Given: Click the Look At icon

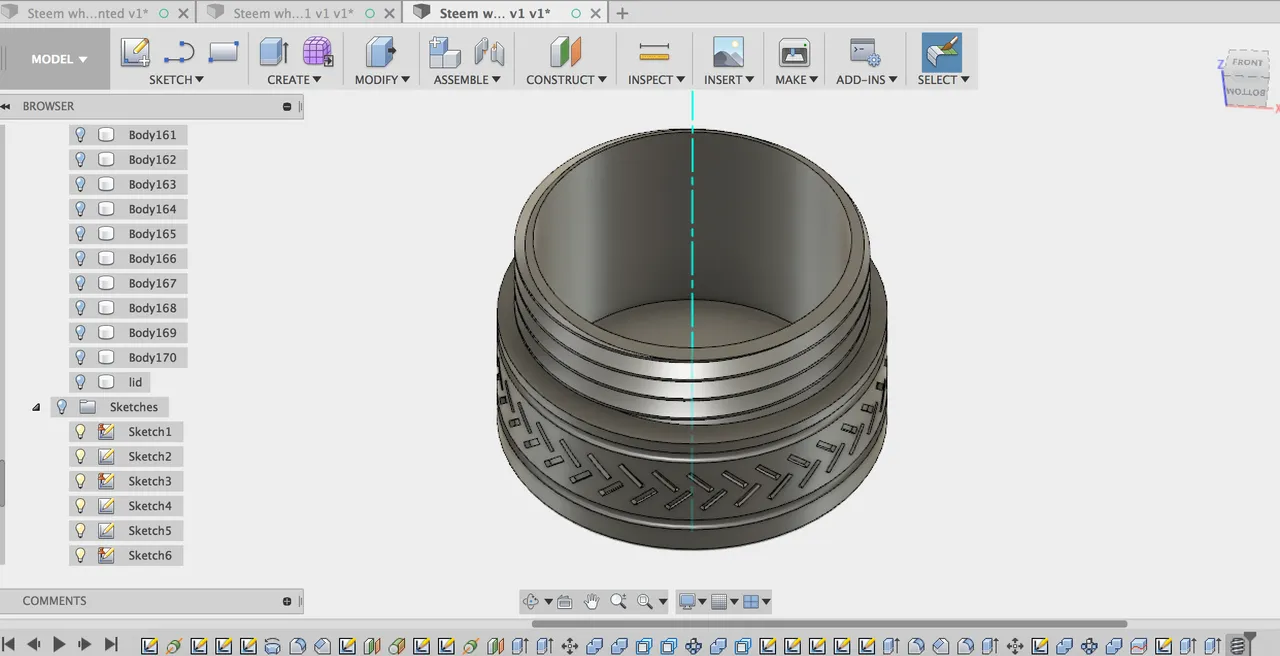Looking at the screenshot, I should coord(564,601).
